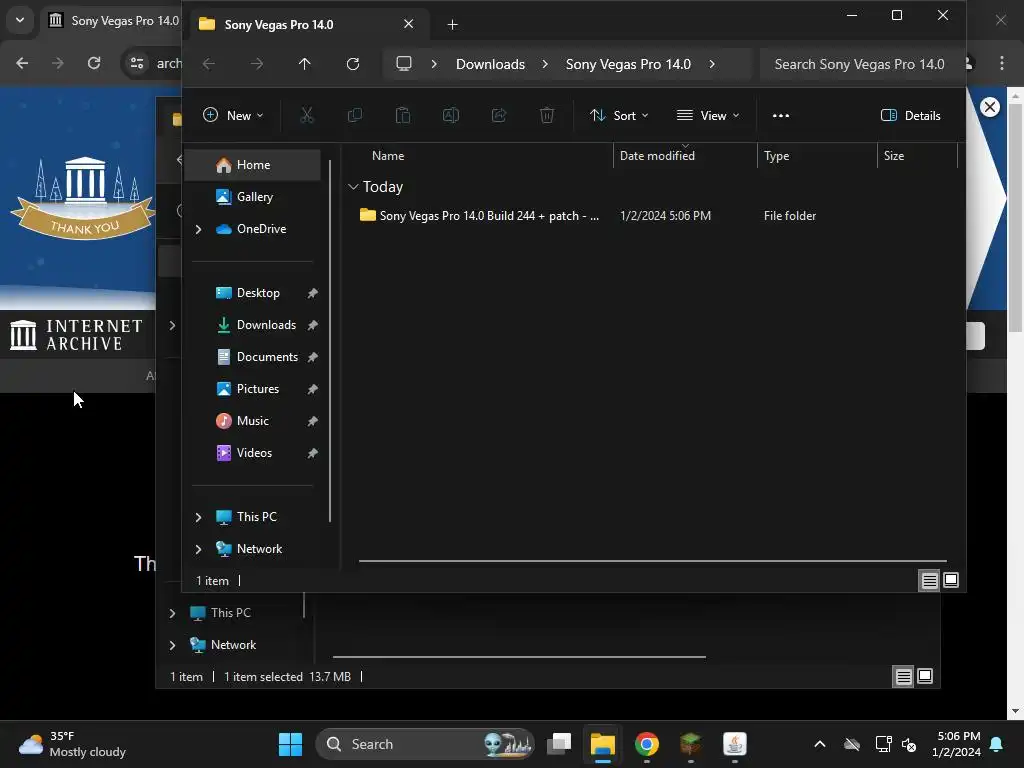Screen dimensions: 1024x768
Task: Click the Explorer back navigation arrow
Action: tap(209, 64)
